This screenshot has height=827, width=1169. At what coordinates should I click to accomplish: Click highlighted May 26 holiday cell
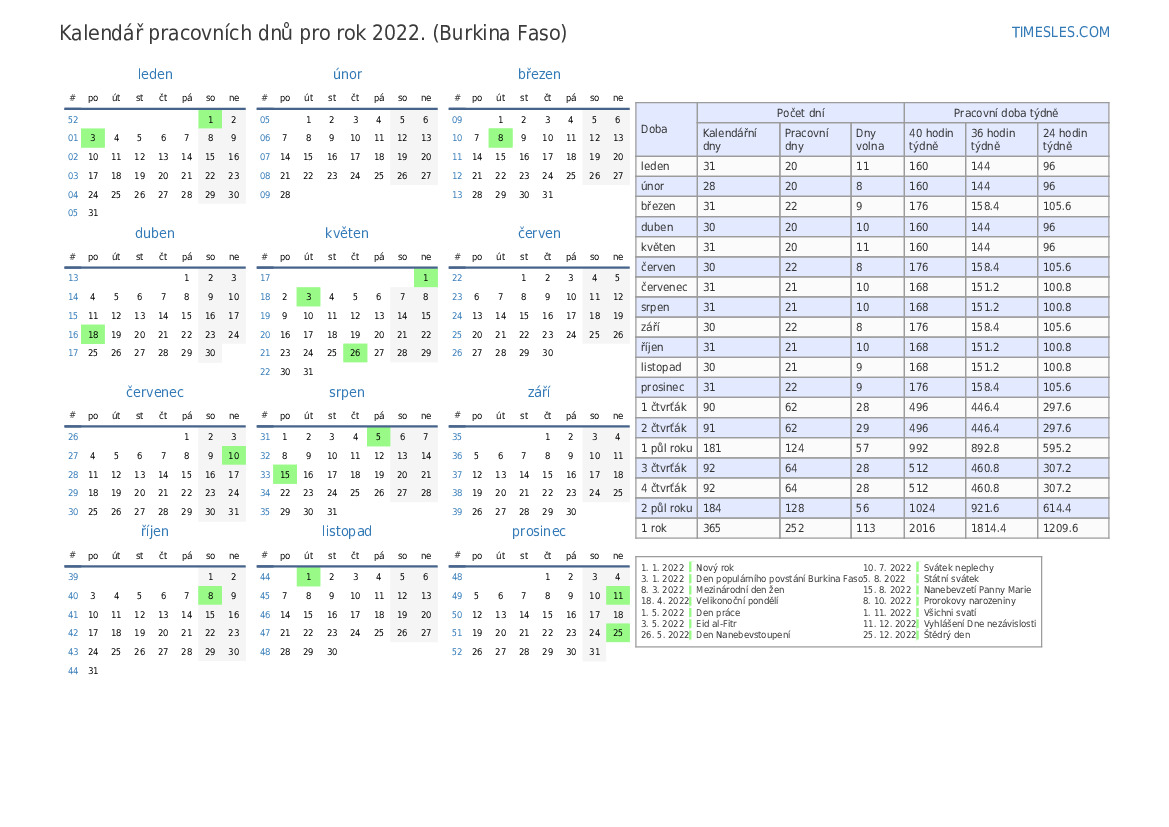pos(355,353)
